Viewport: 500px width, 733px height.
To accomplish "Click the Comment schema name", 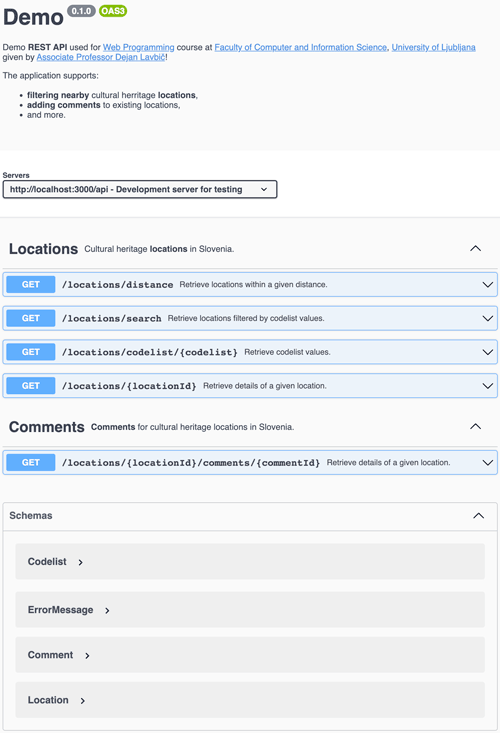I will [x=50, y=655].
